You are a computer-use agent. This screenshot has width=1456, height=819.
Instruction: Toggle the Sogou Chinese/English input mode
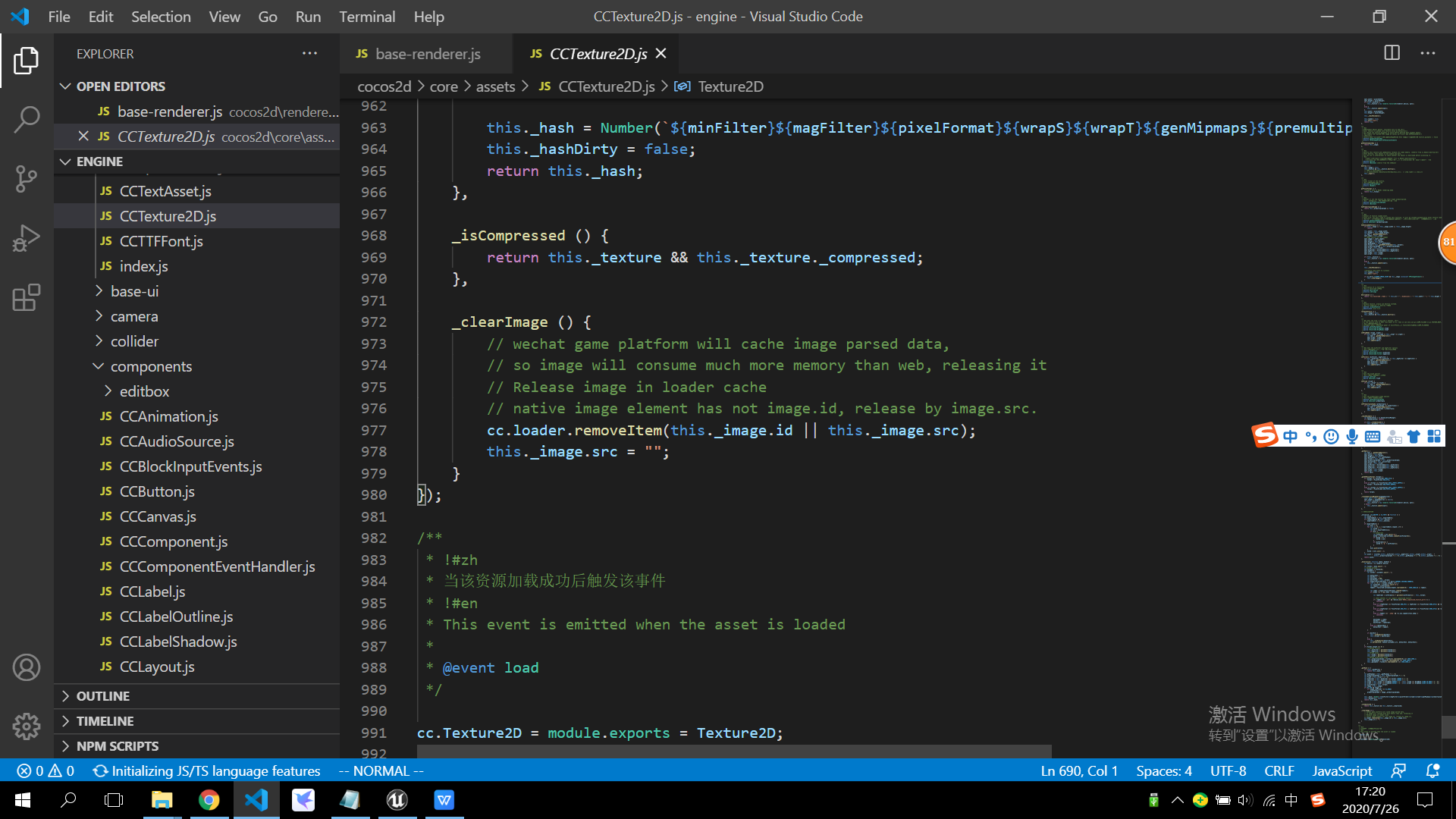coord(1291,436)
